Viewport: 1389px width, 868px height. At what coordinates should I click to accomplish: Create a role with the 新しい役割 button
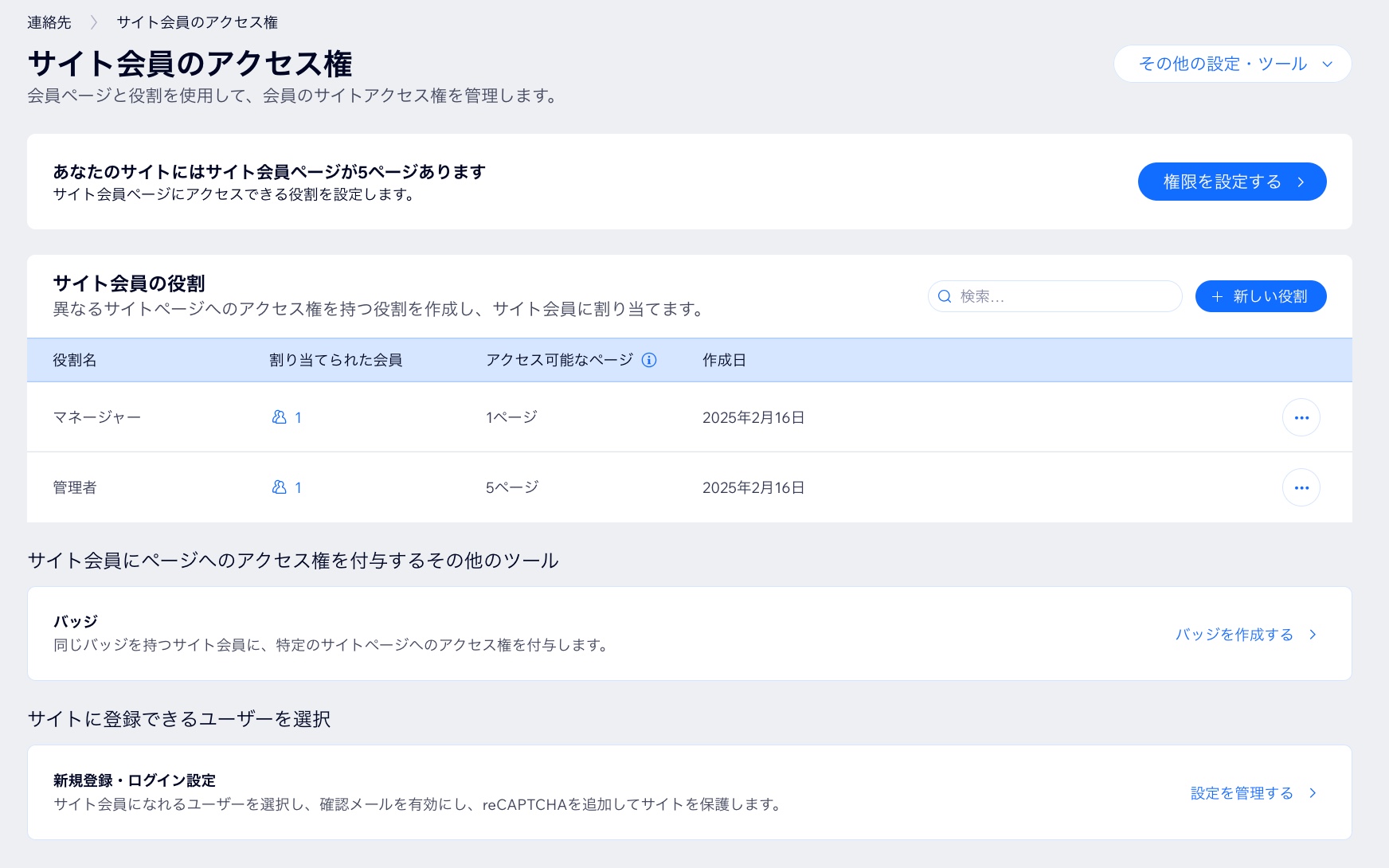point(1260,295)
